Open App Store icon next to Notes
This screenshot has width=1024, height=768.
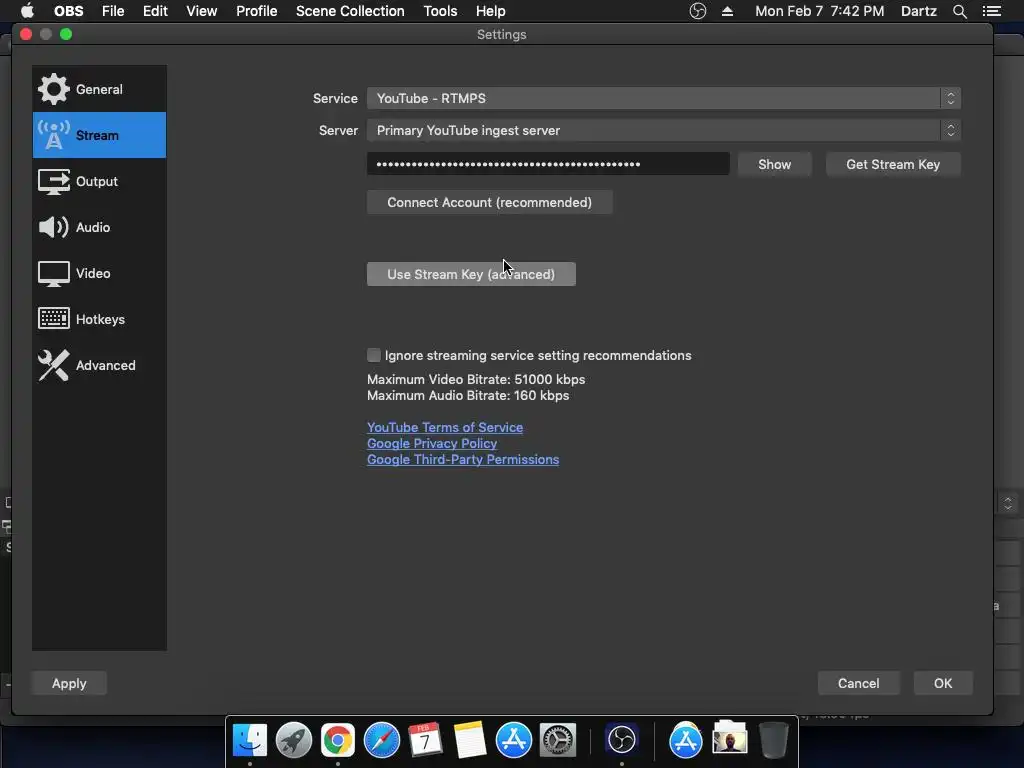(x=513, y=740)
